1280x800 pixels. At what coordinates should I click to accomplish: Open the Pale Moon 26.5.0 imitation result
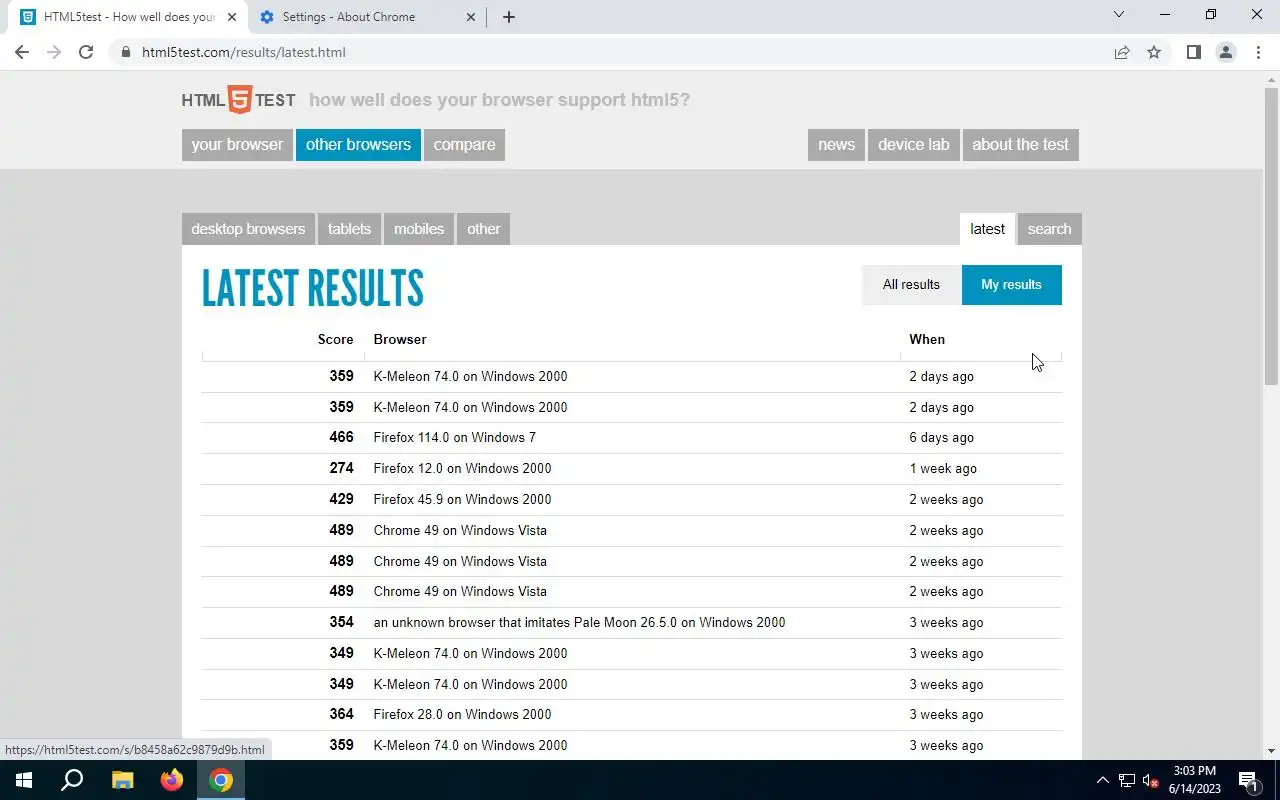point(579,622)
